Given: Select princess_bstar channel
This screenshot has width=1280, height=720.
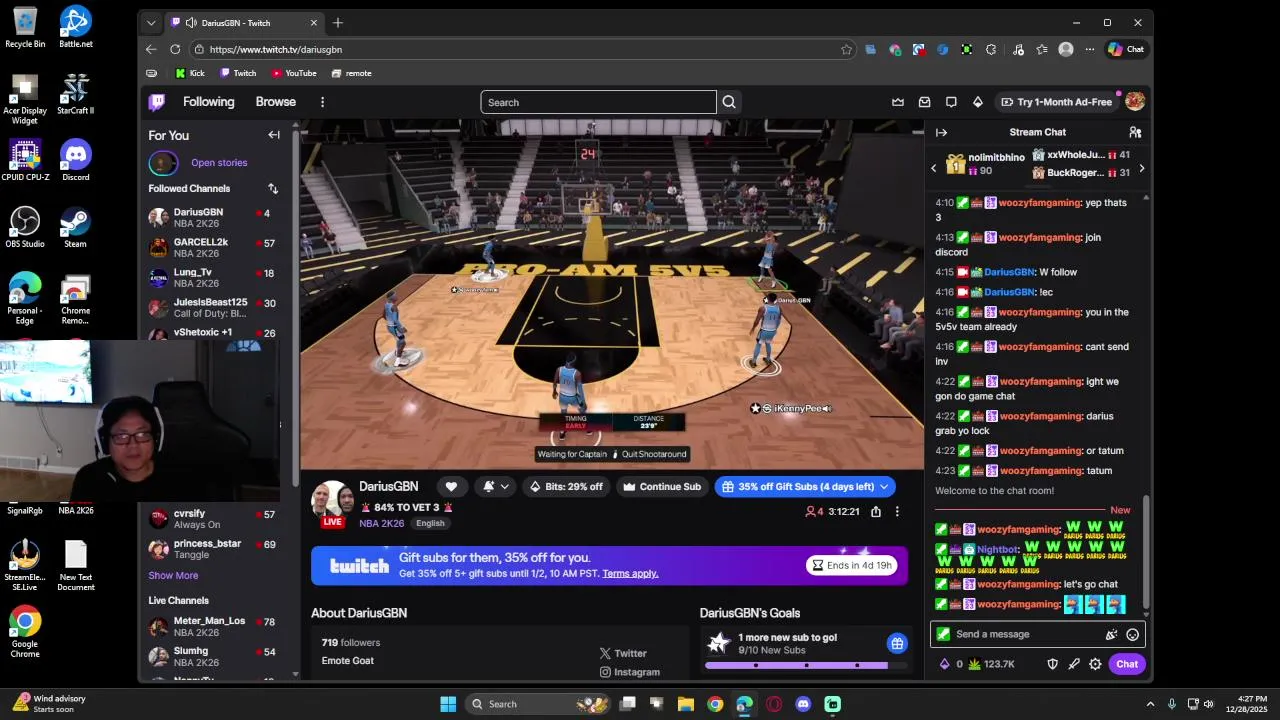Looking at the screenshot, I should tap(213, 549).
